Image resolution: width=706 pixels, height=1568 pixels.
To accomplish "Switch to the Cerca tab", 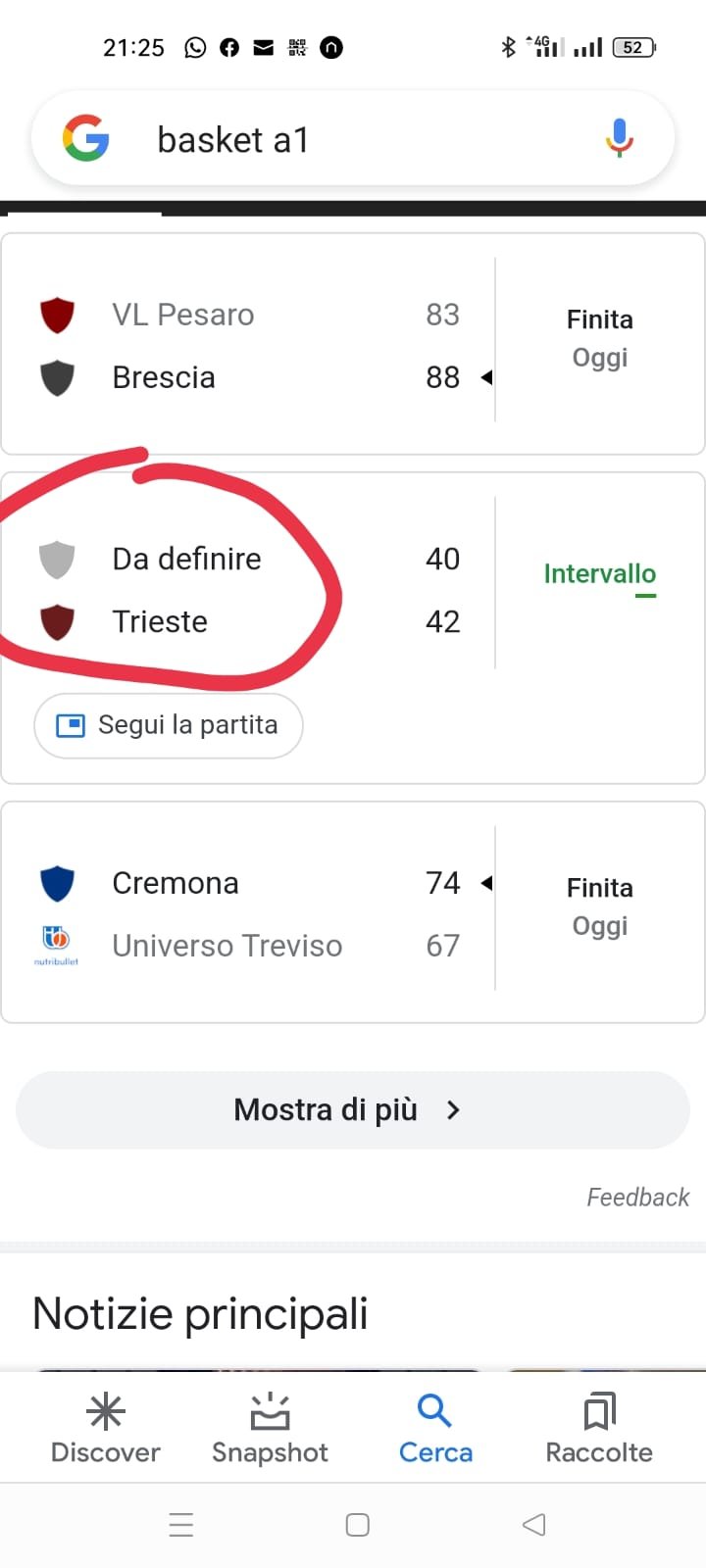I will 435,1429.
